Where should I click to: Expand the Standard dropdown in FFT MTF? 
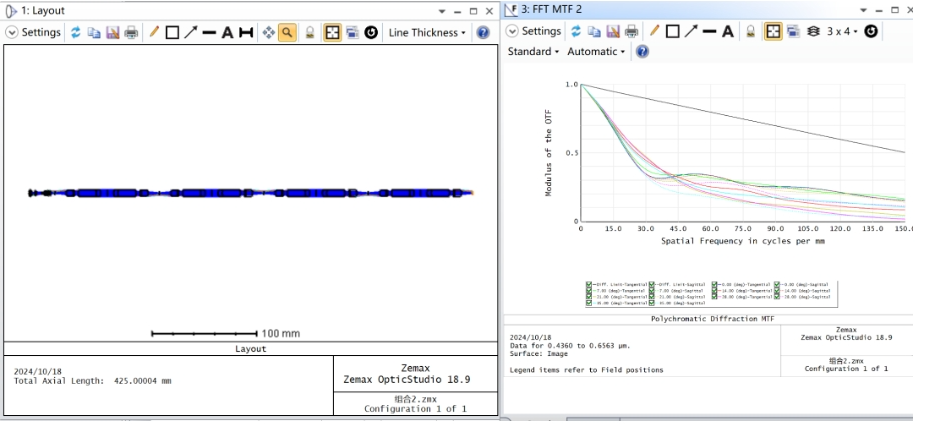[533, 51]
